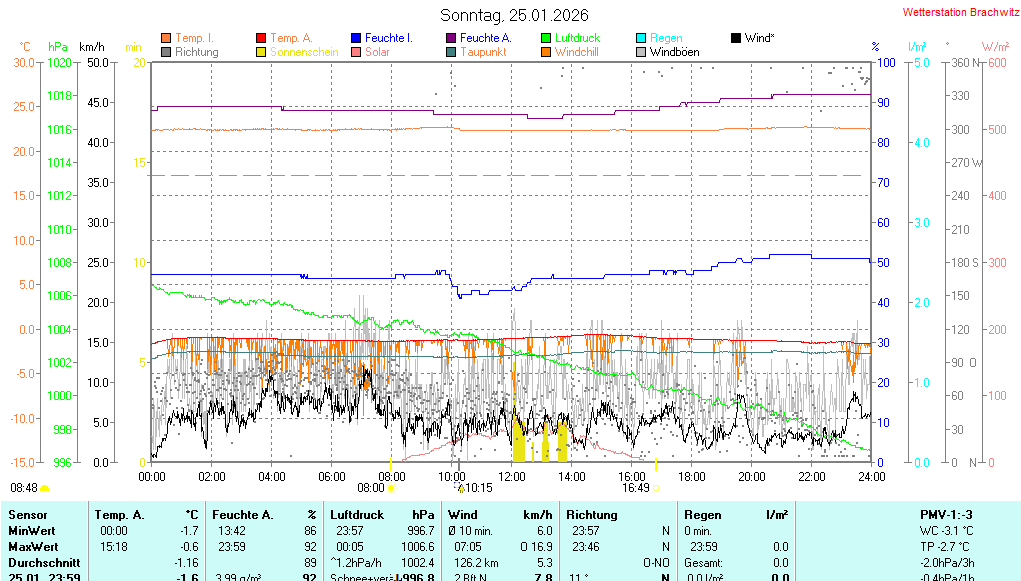Click the pink Solar legend swatch
Viewport: 1021px width, 581px height.
pyautogui.click(x=356, y=52)
